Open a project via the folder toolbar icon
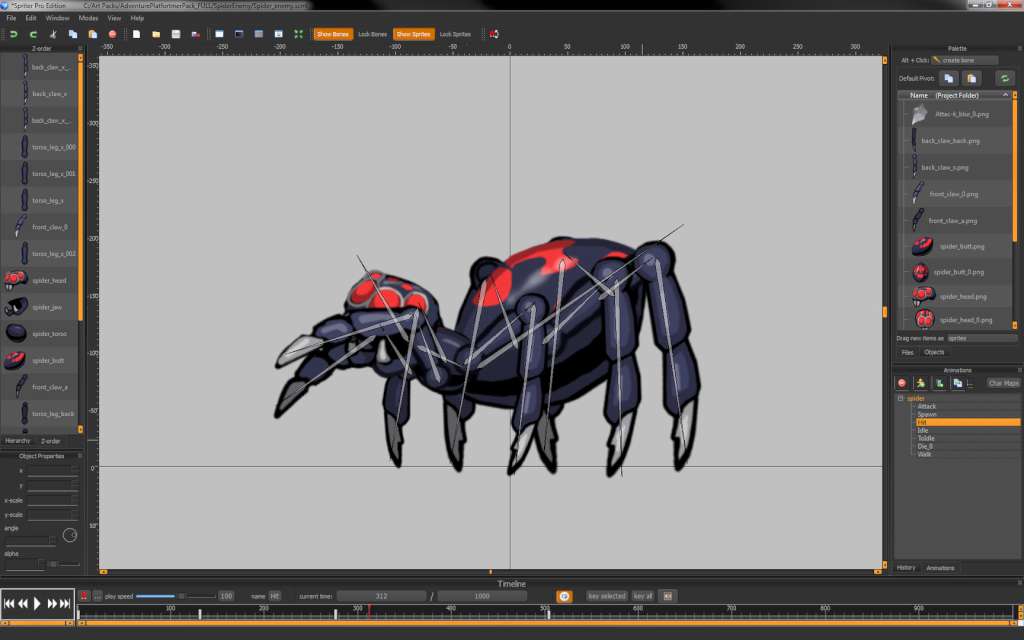This screenshot has width=1024, height=640. point(155,33)
